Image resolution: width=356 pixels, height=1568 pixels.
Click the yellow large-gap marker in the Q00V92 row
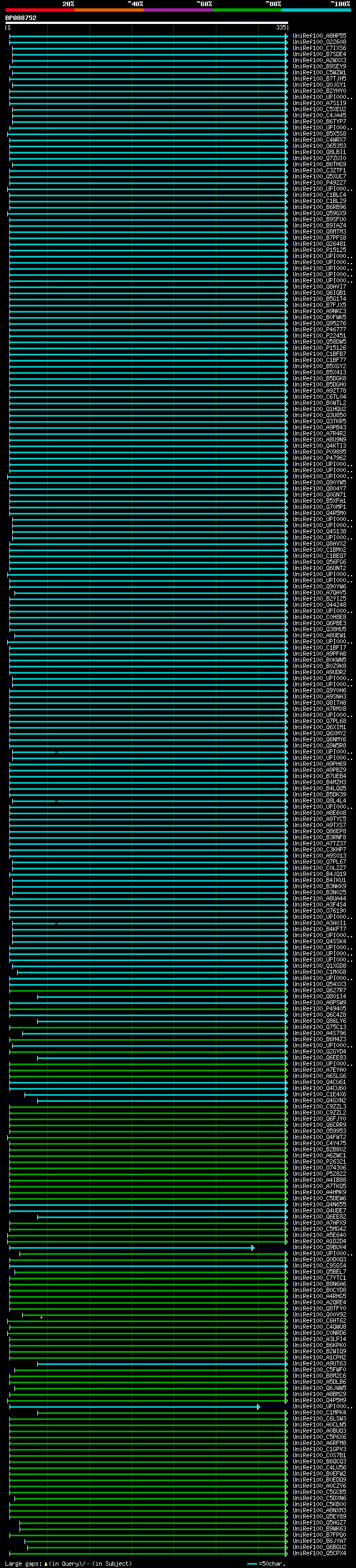pos(41,1317)
